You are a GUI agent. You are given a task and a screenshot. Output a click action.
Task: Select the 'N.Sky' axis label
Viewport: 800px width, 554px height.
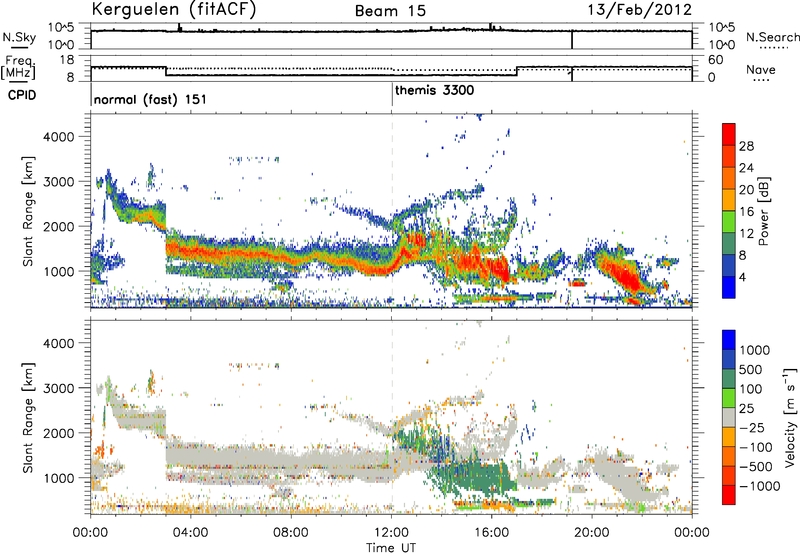point(19,37)
